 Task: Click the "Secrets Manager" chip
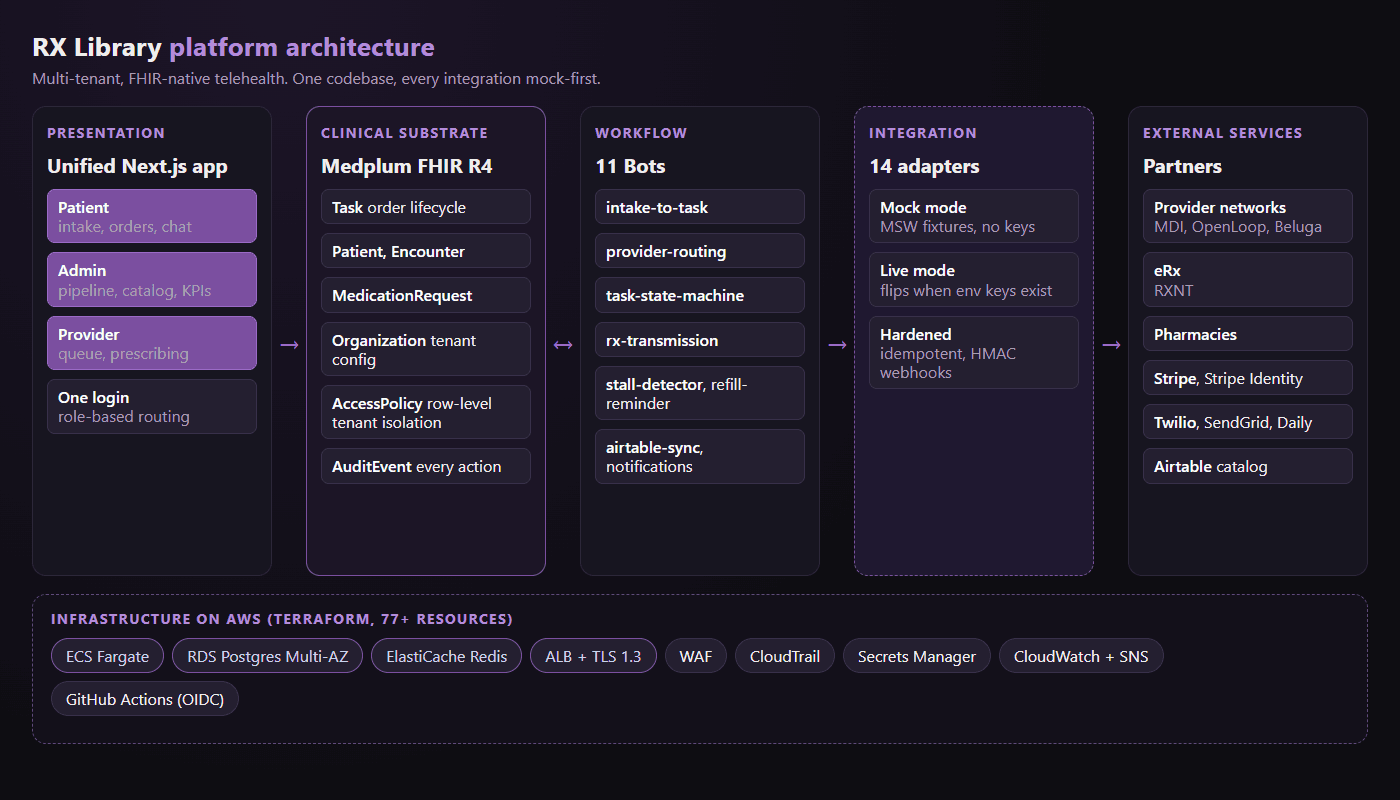[x=917, y=656]
